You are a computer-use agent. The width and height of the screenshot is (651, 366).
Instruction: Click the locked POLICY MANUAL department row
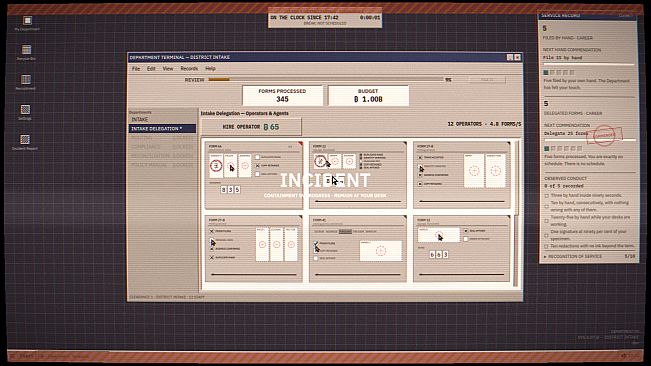pyautogui.click(x=162, y=165)
